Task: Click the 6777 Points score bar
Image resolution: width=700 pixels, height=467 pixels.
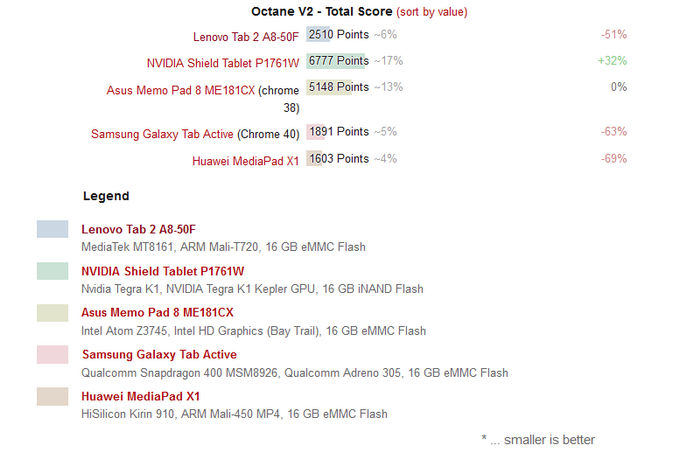Action: 338,61
